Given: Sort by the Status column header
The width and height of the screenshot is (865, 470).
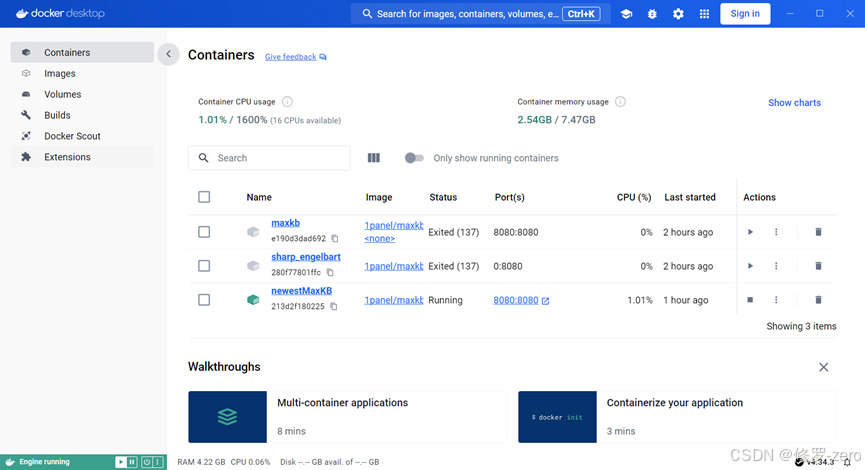Looking at the screenshot, I should point(443,197).
